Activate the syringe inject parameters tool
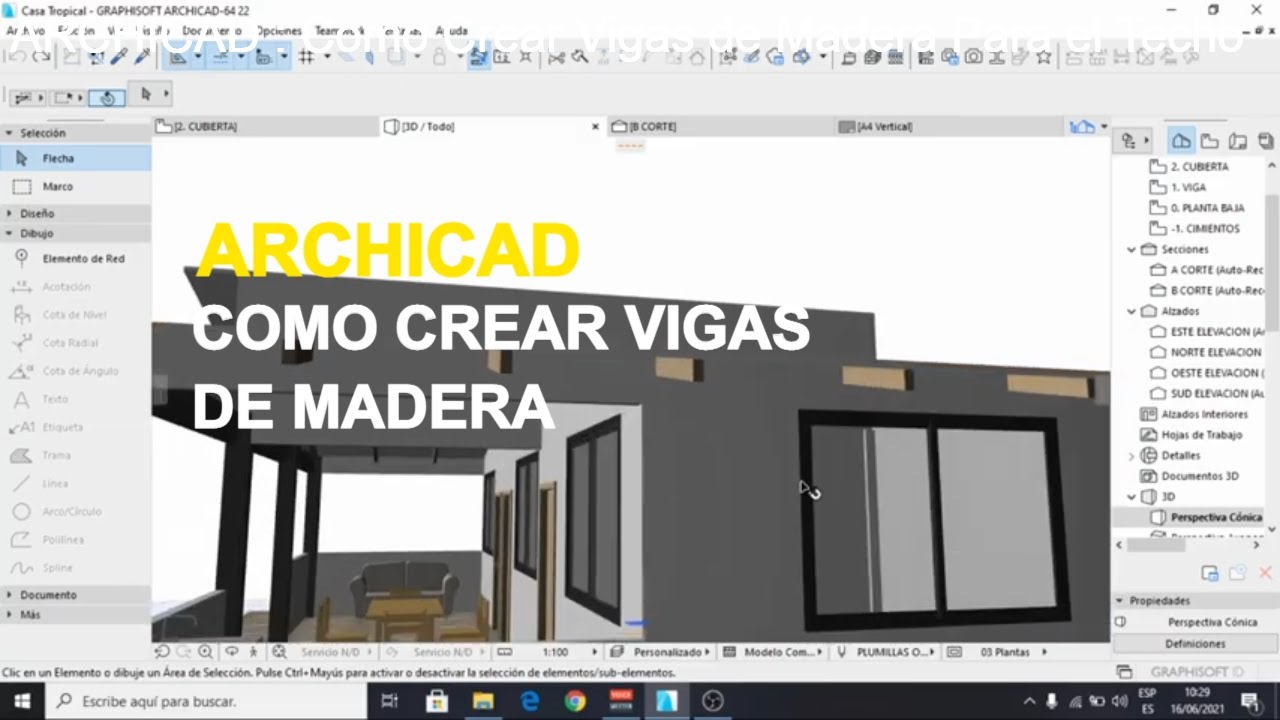 coord(141,57)
